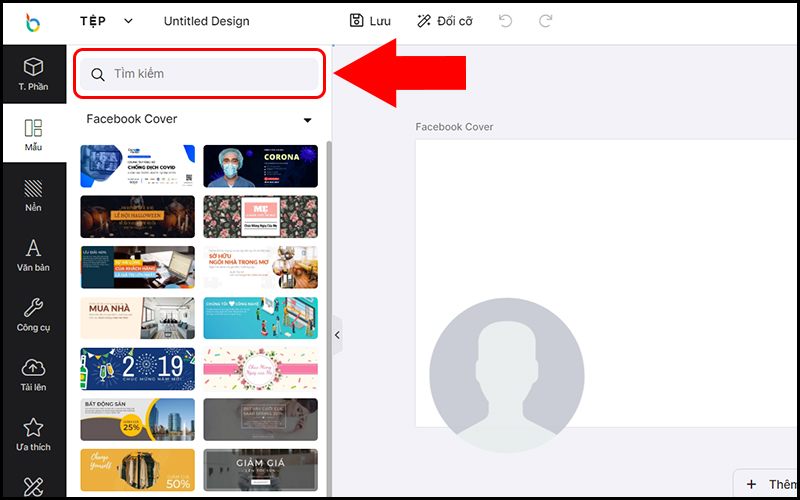Click the colorful app logo
800x500 pixels.
tap(33, 22)
